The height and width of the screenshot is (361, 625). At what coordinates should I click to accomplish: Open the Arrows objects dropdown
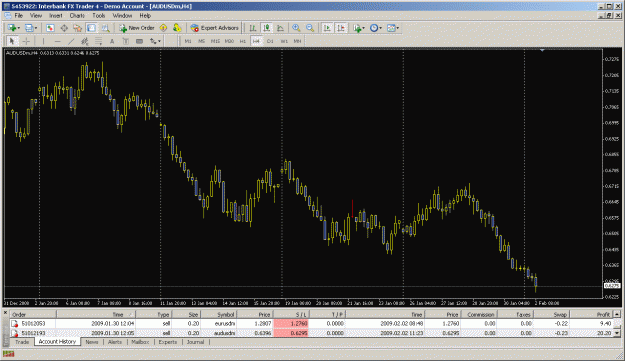click(x=155, y=41)
